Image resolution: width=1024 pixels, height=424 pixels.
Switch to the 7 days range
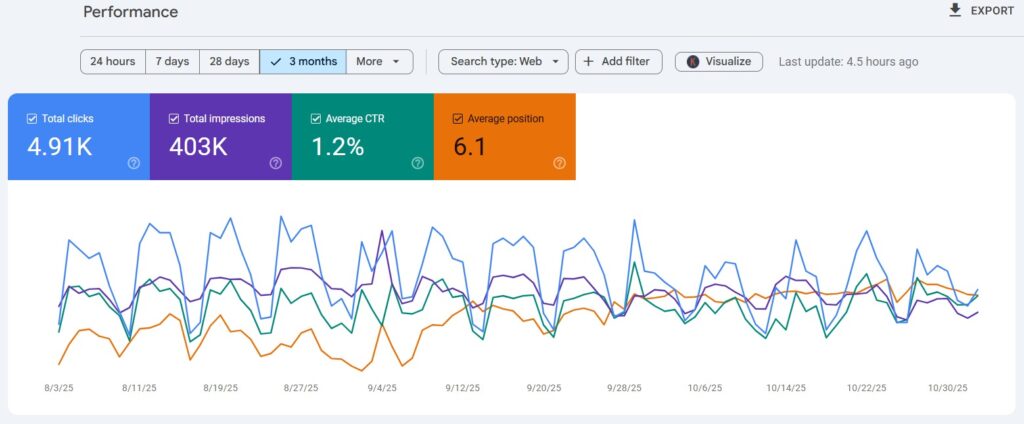172,61
